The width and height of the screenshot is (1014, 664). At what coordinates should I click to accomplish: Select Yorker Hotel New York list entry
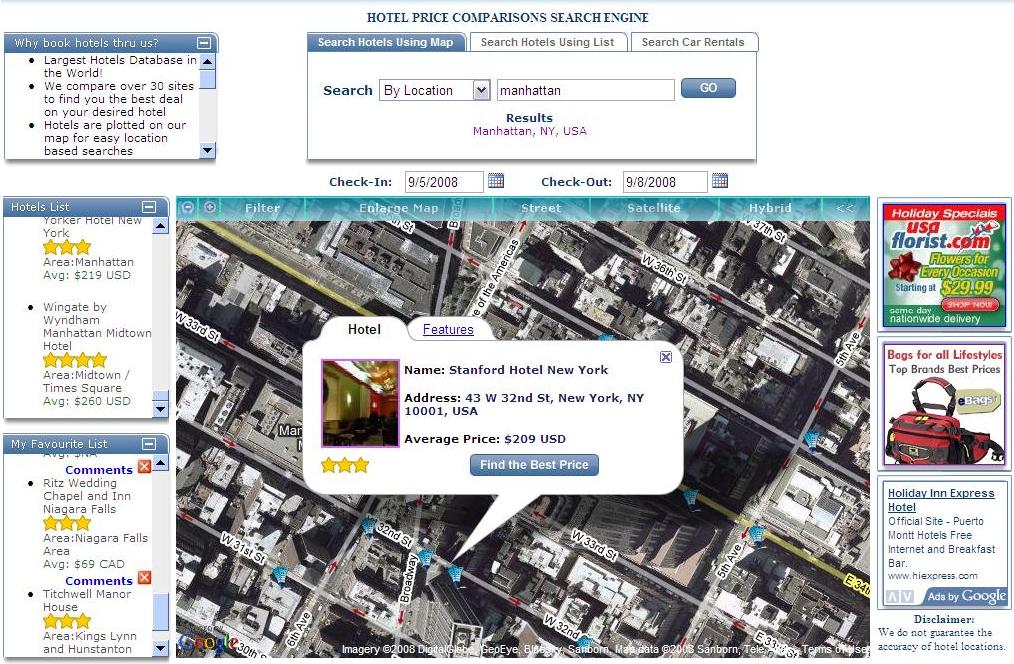pyautogui.click(x=92, y=226)
